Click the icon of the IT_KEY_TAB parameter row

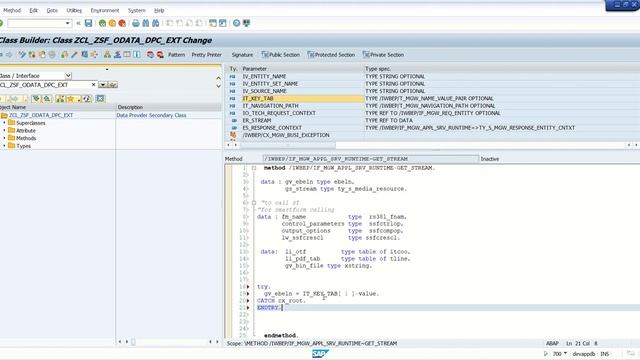233,98
